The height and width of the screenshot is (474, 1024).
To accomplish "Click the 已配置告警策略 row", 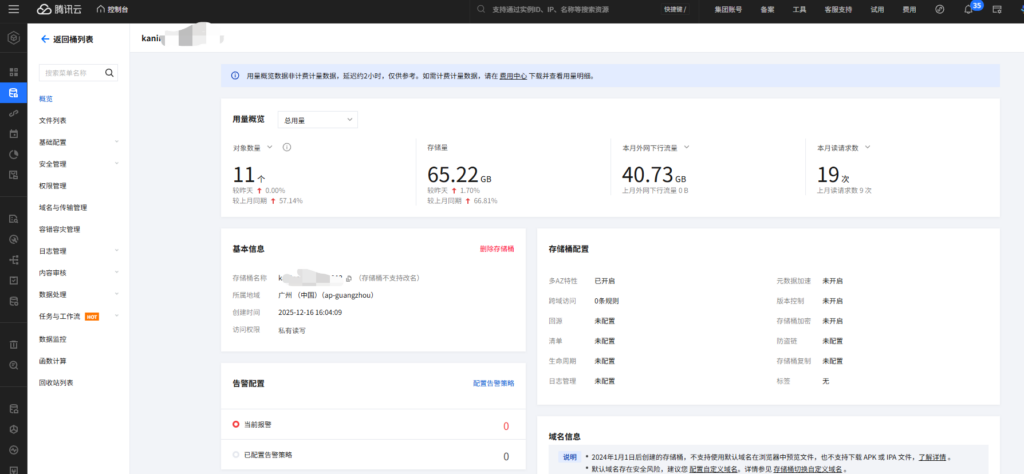I will 373,455.
